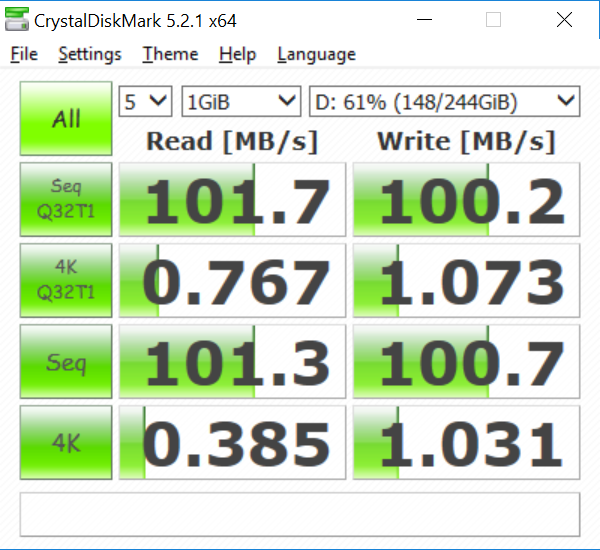Run the Seq test button

pos(66,362)
